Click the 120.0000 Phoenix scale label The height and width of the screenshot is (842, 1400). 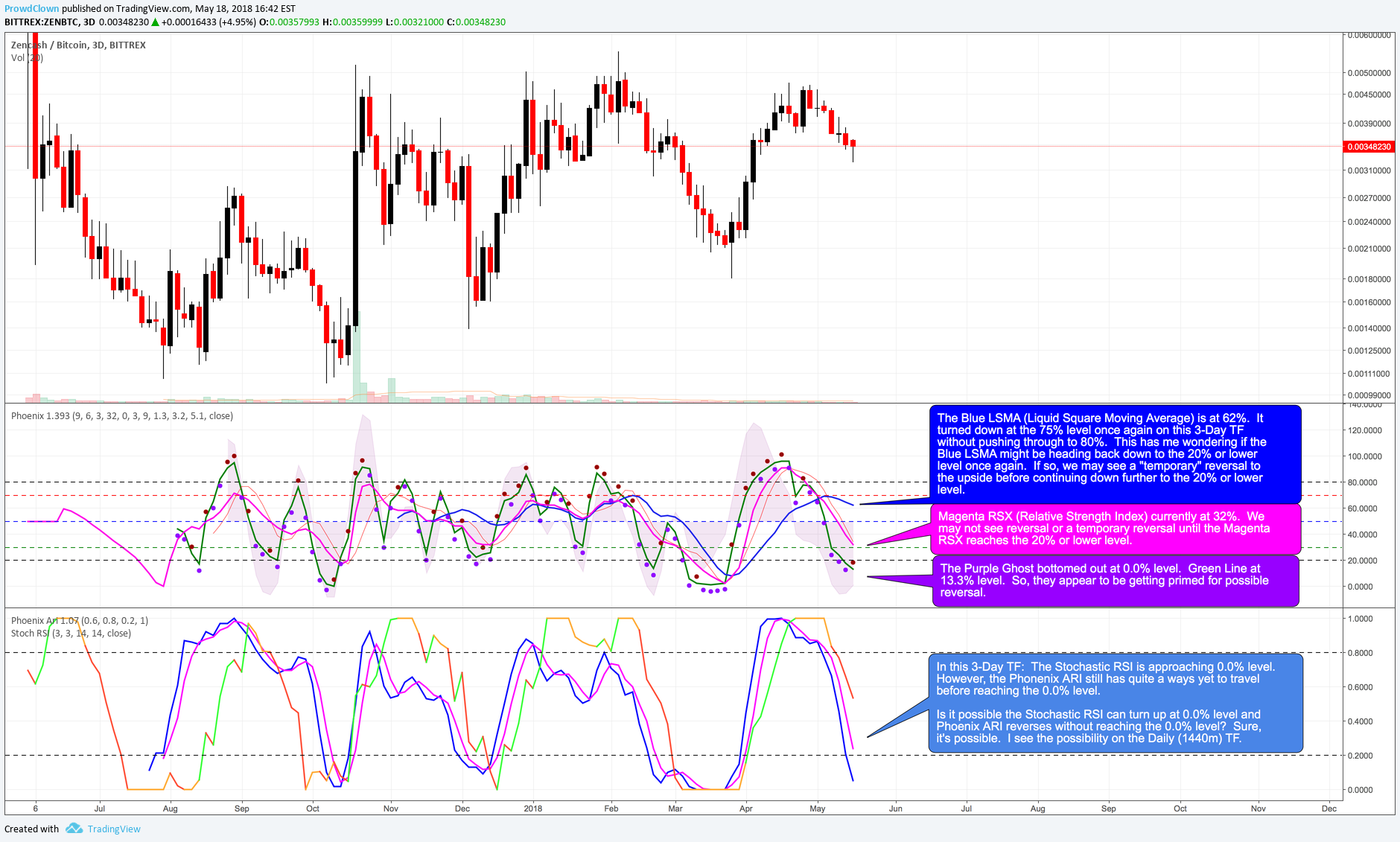coord(1364,430)
